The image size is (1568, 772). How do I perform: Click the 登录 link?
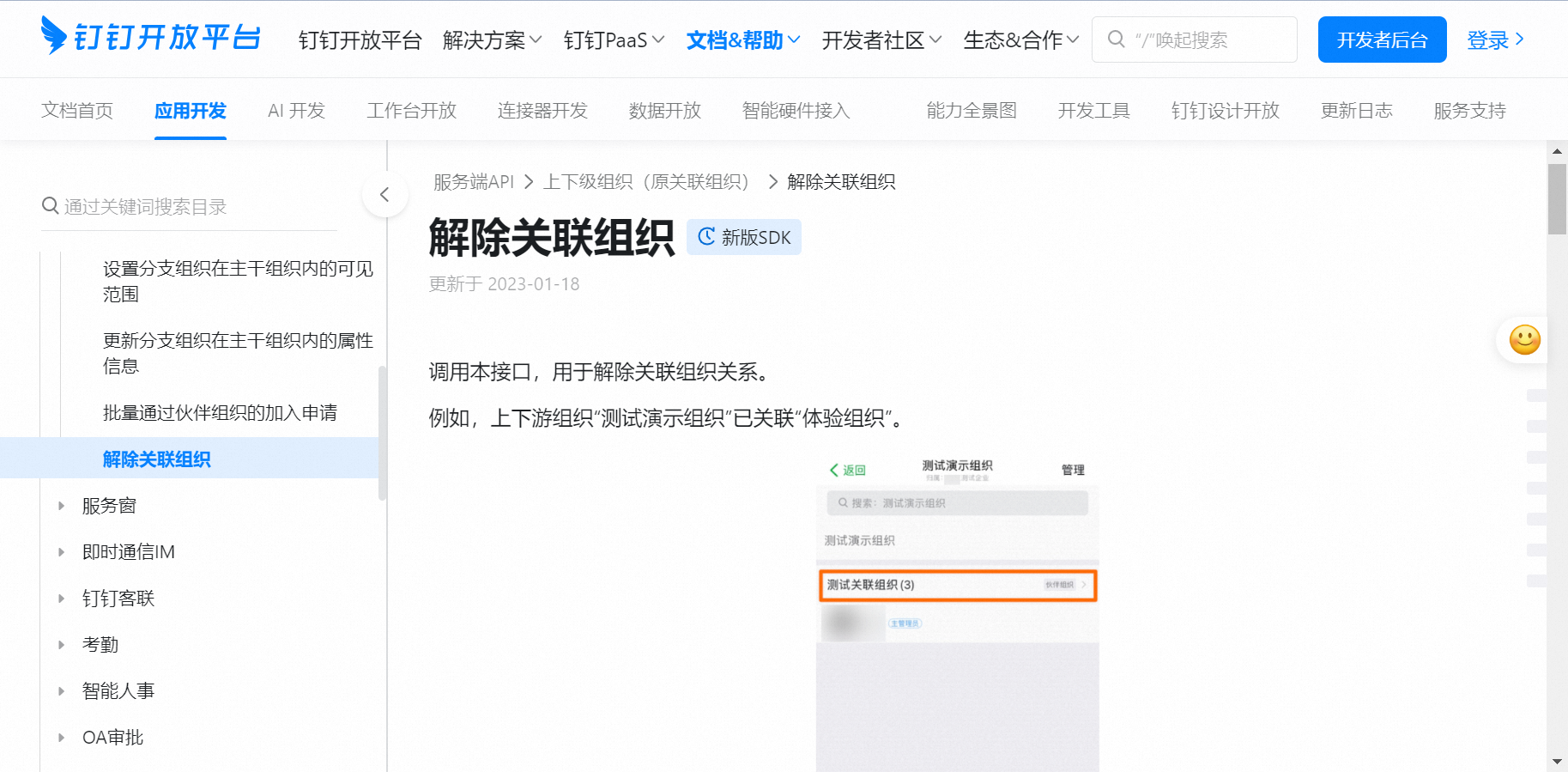pyautogui.click(x=1495, y=40)
